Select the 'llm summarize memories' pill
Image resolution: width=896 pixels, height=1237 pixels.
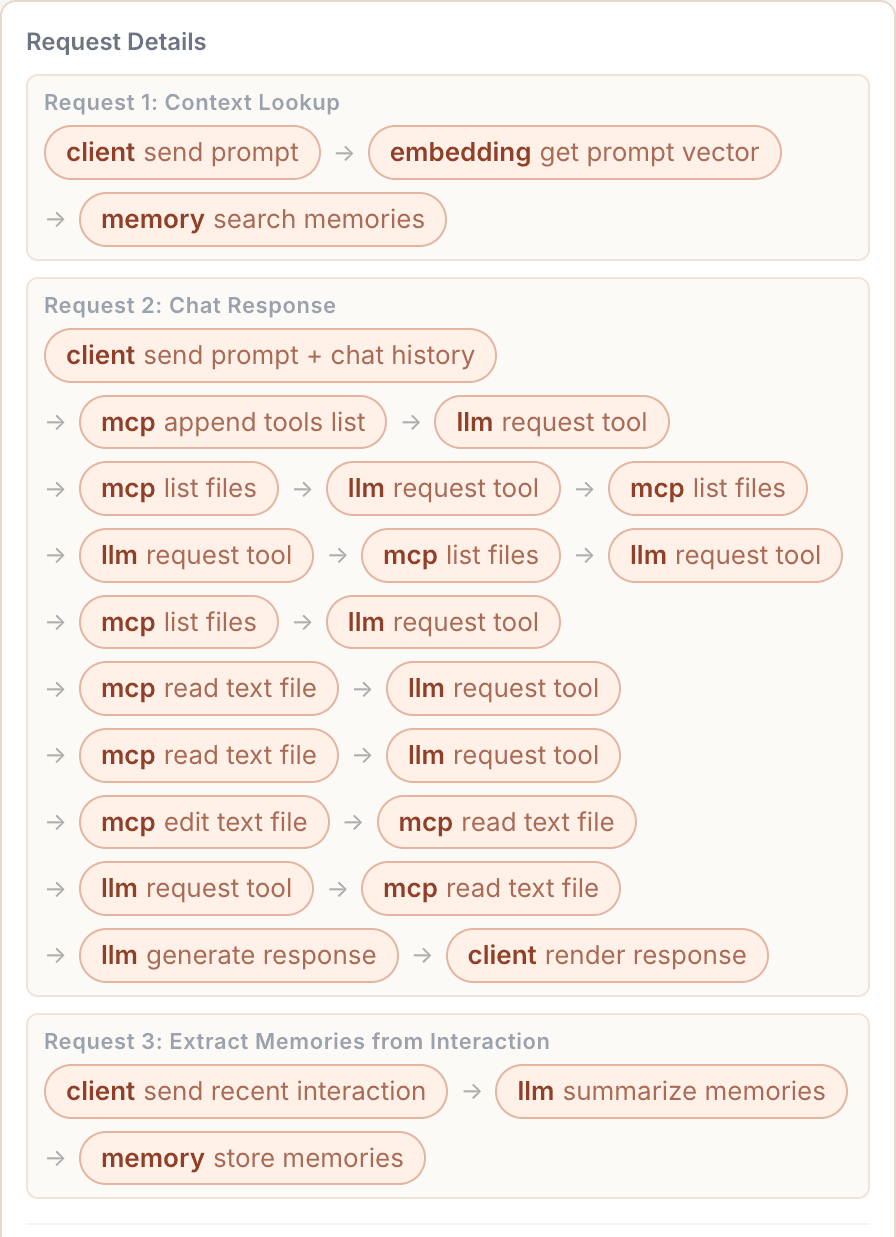[671, 1091]
